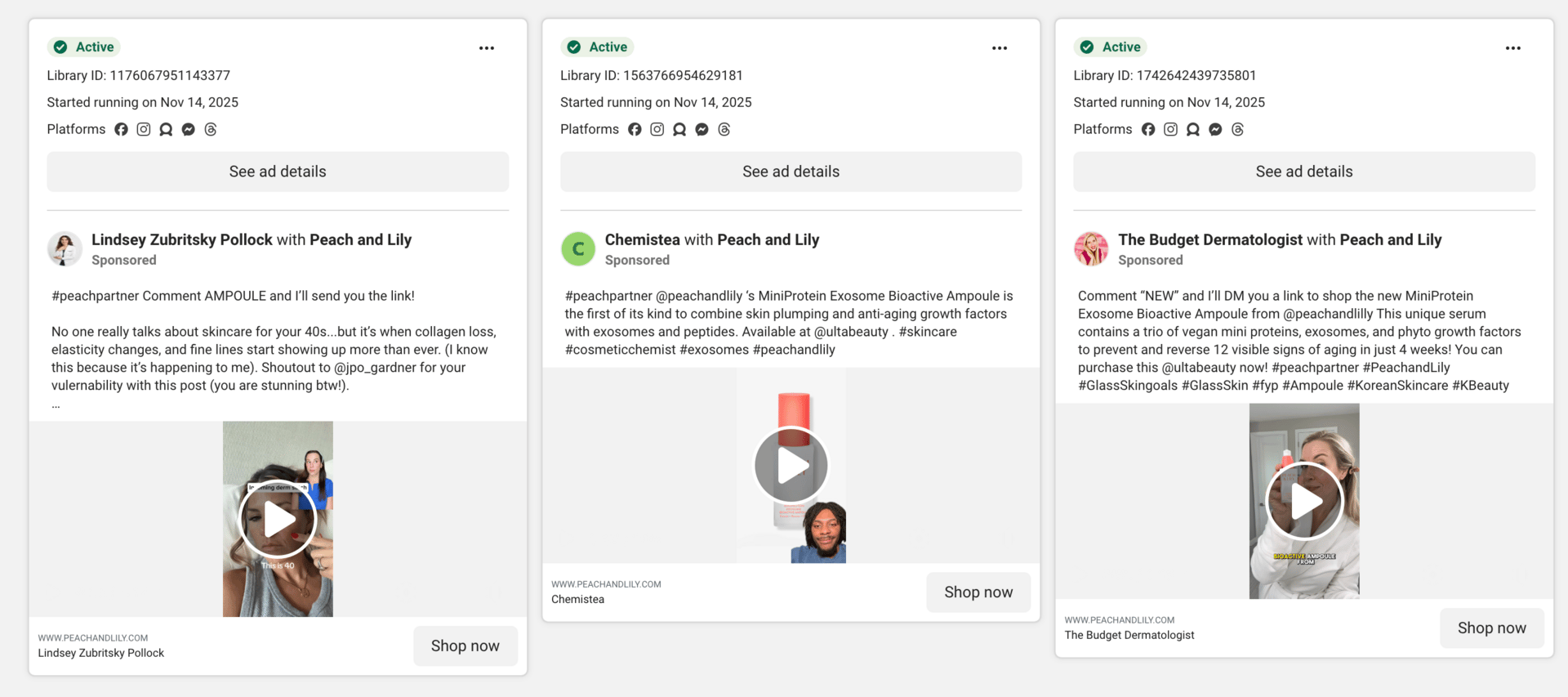Screen dimensions: 1568x697
Task: Click The Budget Dermatologist profile avatar
Action: 1091,249
